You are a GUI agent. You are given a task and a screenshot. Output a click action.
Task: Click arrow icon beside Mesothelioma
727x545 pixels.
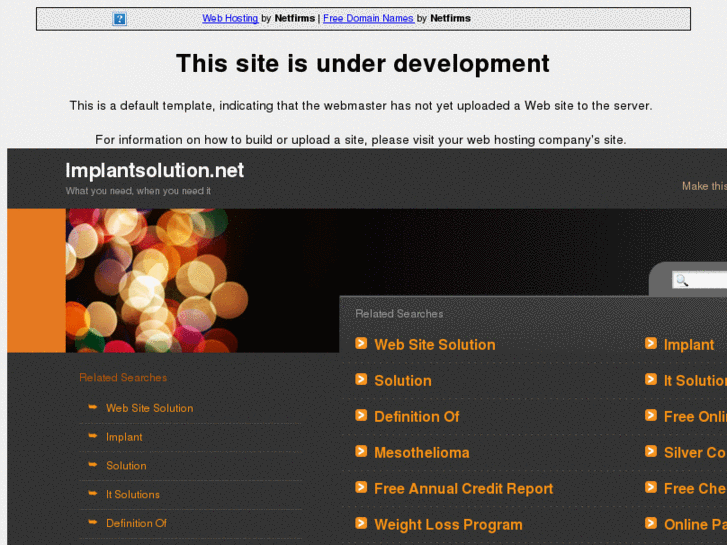361,451
